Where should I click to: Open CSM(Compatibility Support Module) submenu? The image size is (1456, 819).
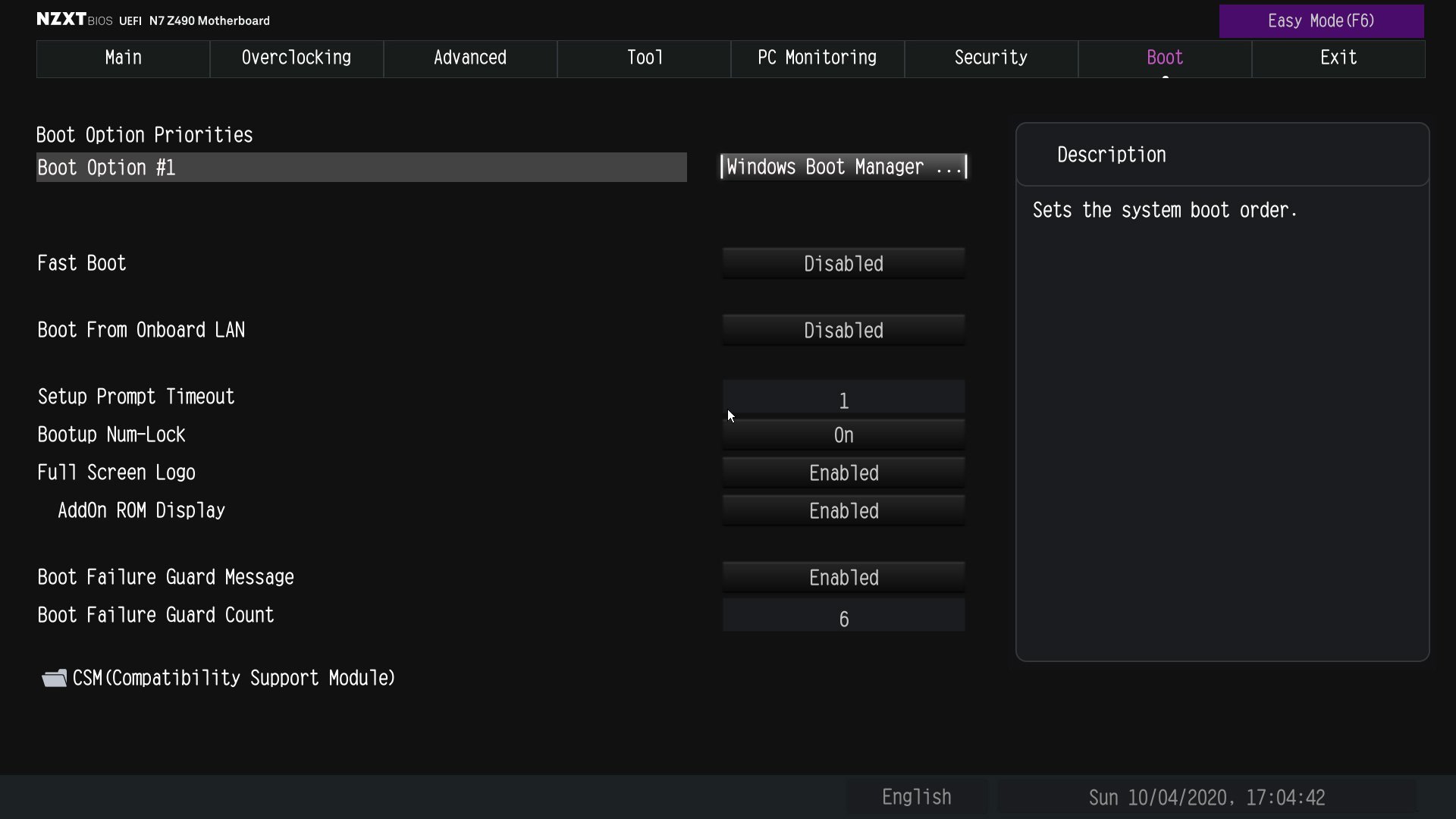(x=234, y=678)
